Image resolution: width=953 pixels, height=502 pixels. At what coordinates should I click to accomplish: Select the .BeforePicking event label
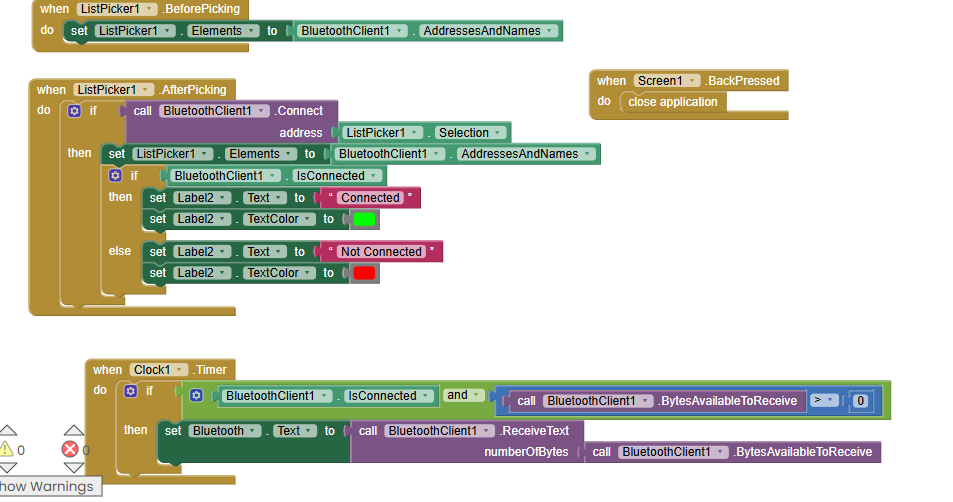201,9
